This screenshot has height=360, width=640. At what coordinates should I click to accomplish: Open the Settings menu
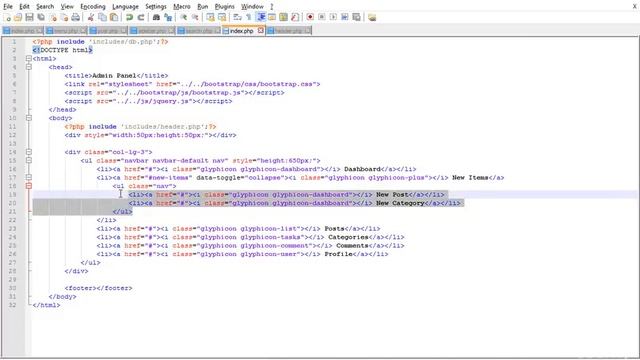156,7
